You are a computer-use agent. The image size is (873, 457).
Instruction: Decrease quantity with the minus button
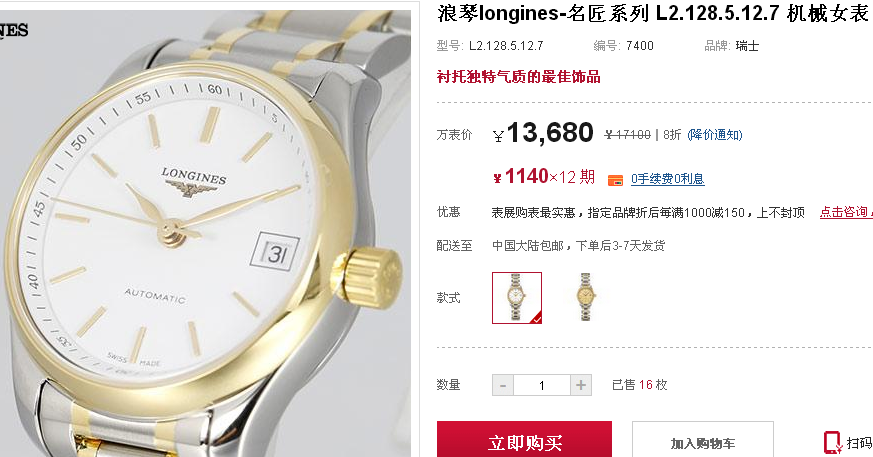point(503,385)
